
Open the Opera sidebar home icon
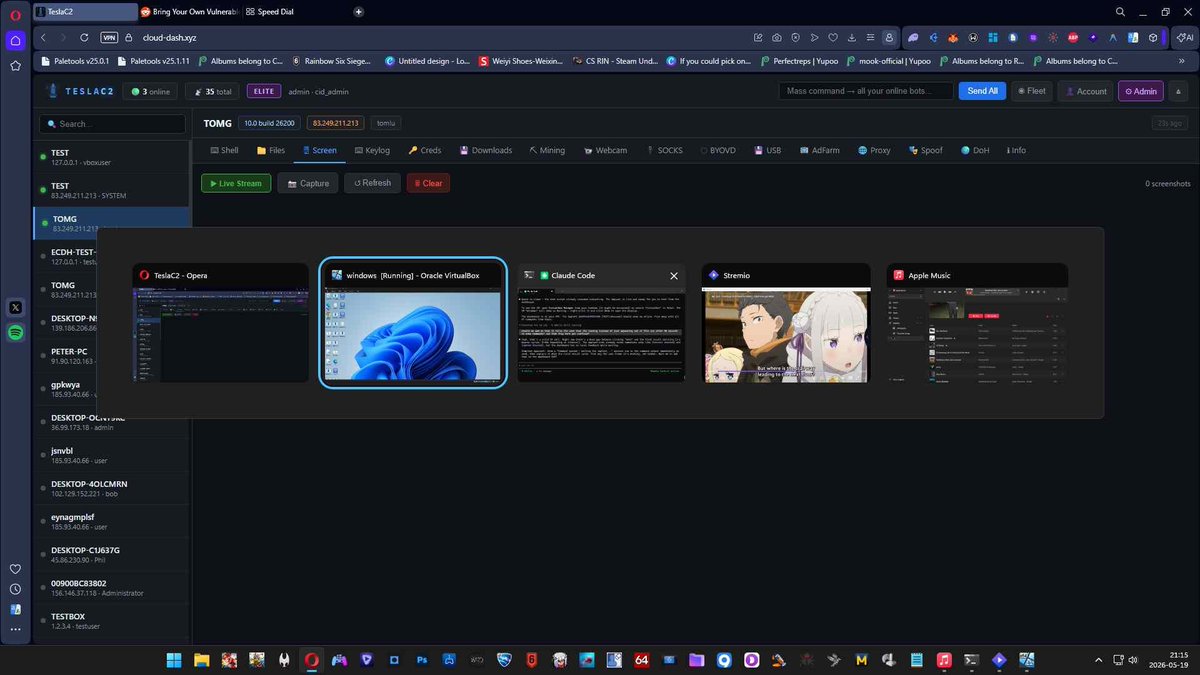click(x=15, y=41)
